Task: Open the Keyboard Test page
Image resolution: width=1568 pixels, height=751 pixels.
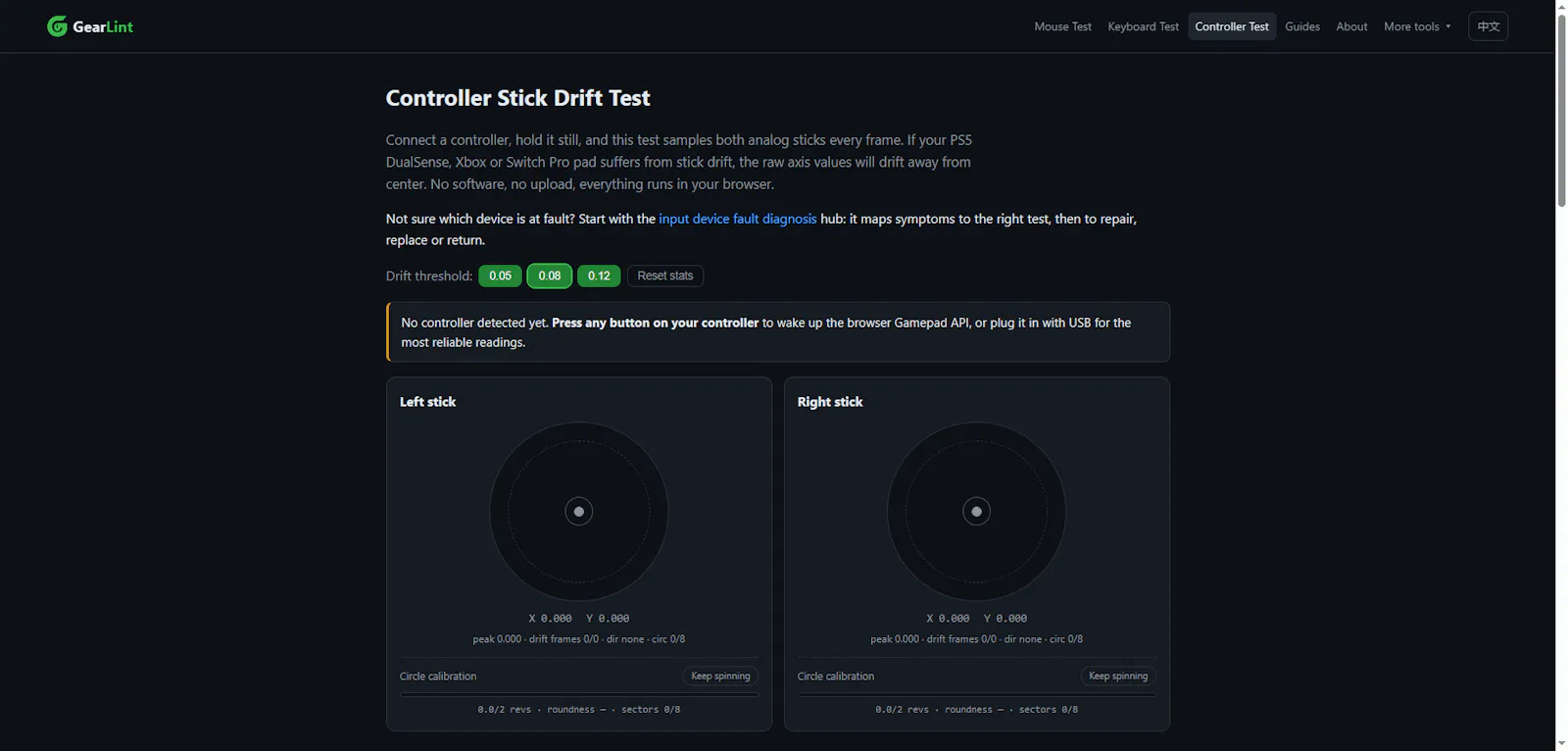Action: [x=1143, y=26]
